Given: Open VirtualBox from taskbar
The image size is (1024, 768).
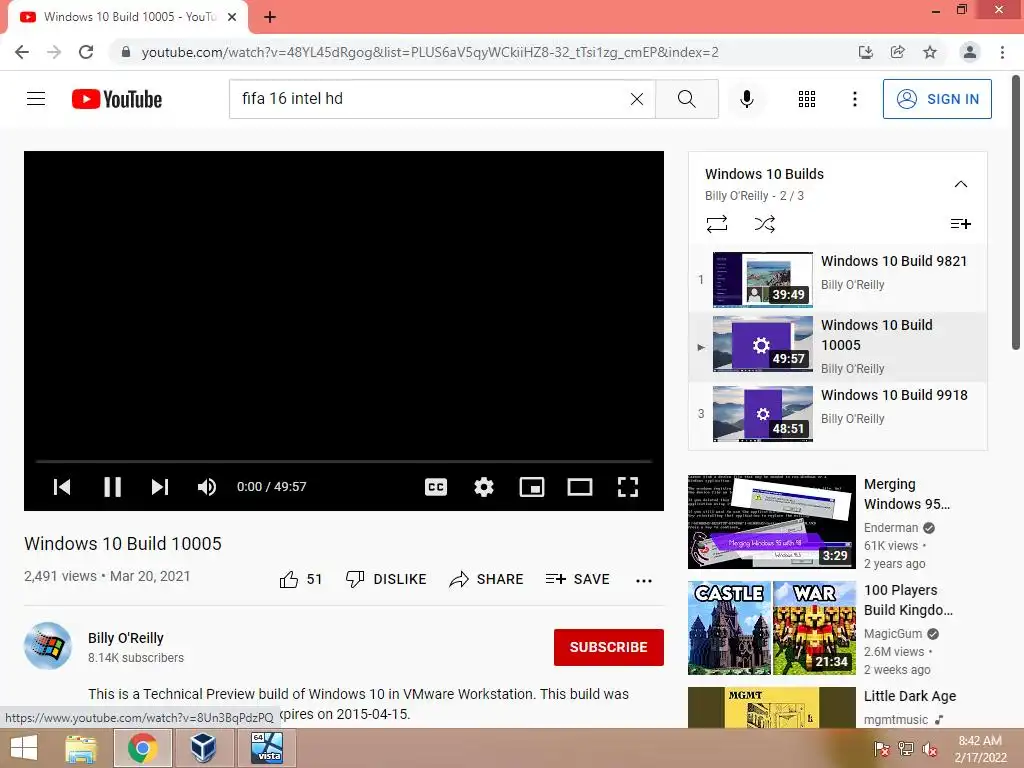Looking at the screenshot, I should click(x=204, y=748).
